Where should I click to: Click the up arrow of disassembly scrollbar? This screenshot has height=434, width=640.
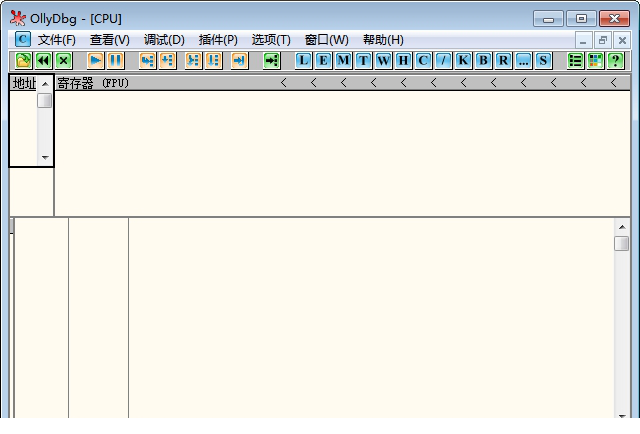click(621, 226)
